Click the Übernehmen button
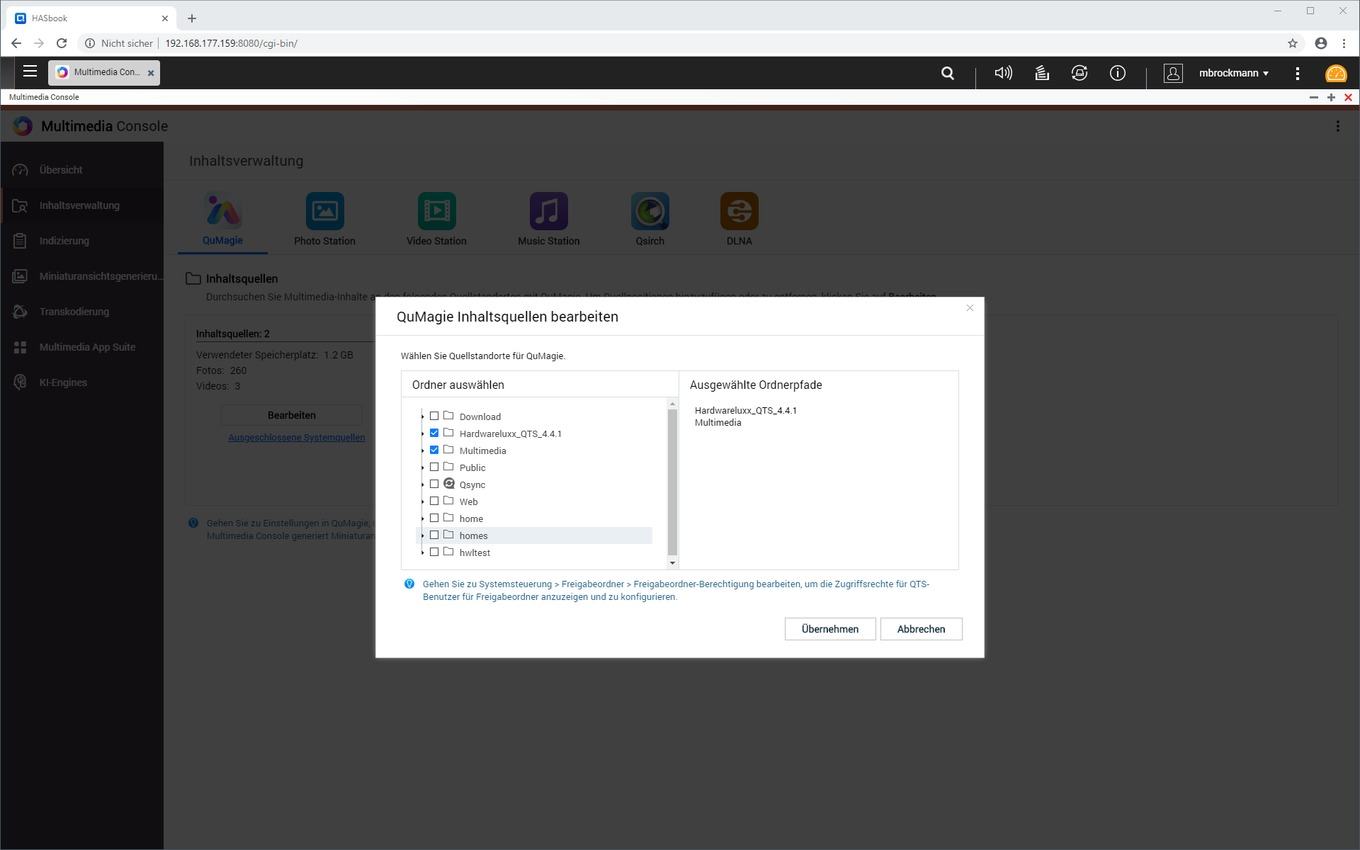 (830, 629)
